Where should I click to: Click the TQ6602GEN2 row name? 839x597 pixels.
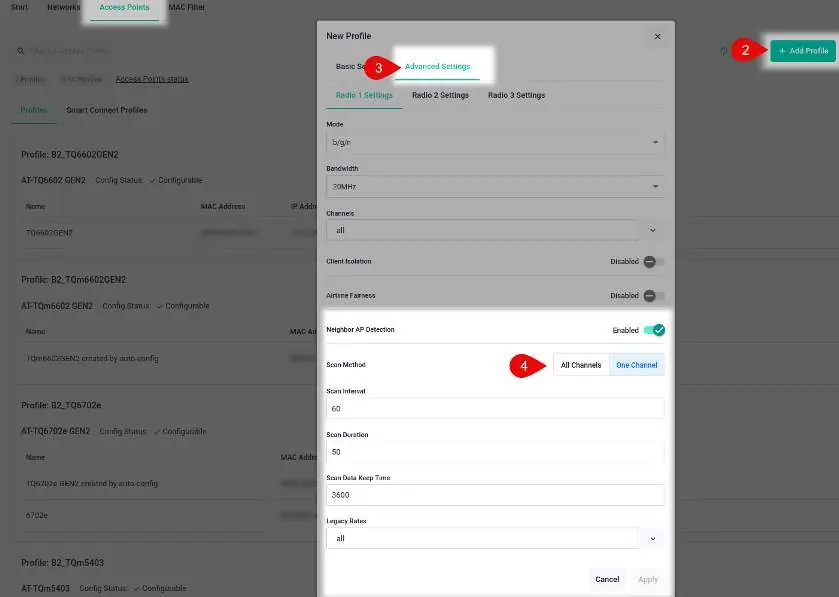49,233
